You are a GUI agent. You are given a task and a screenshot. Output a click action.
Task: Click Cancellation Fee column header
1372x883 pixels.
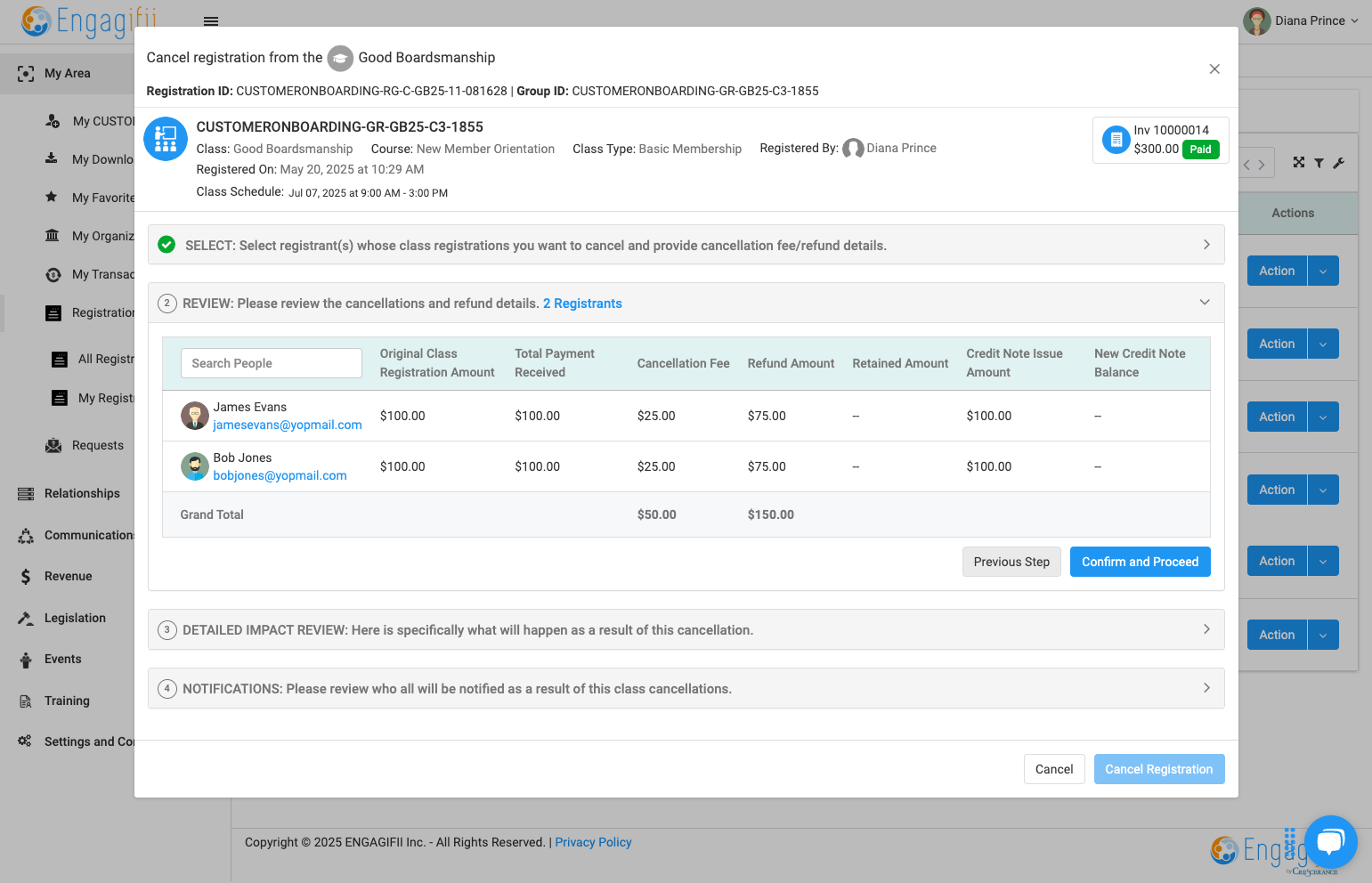click(684, 363)
